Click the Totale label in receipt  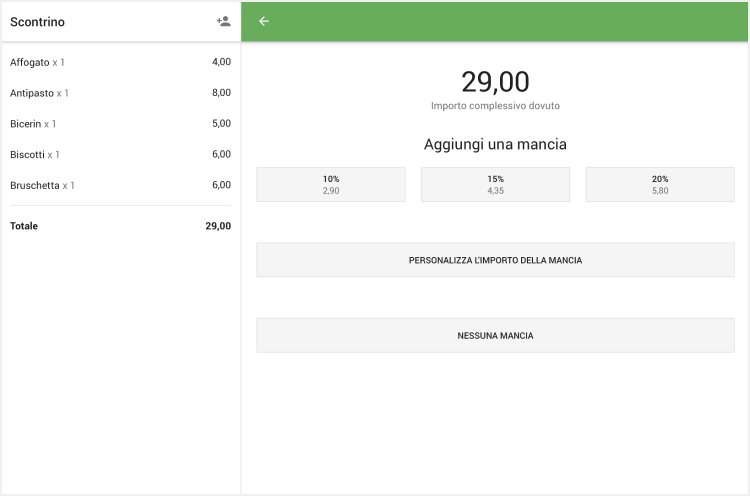[x=24, y=226]
